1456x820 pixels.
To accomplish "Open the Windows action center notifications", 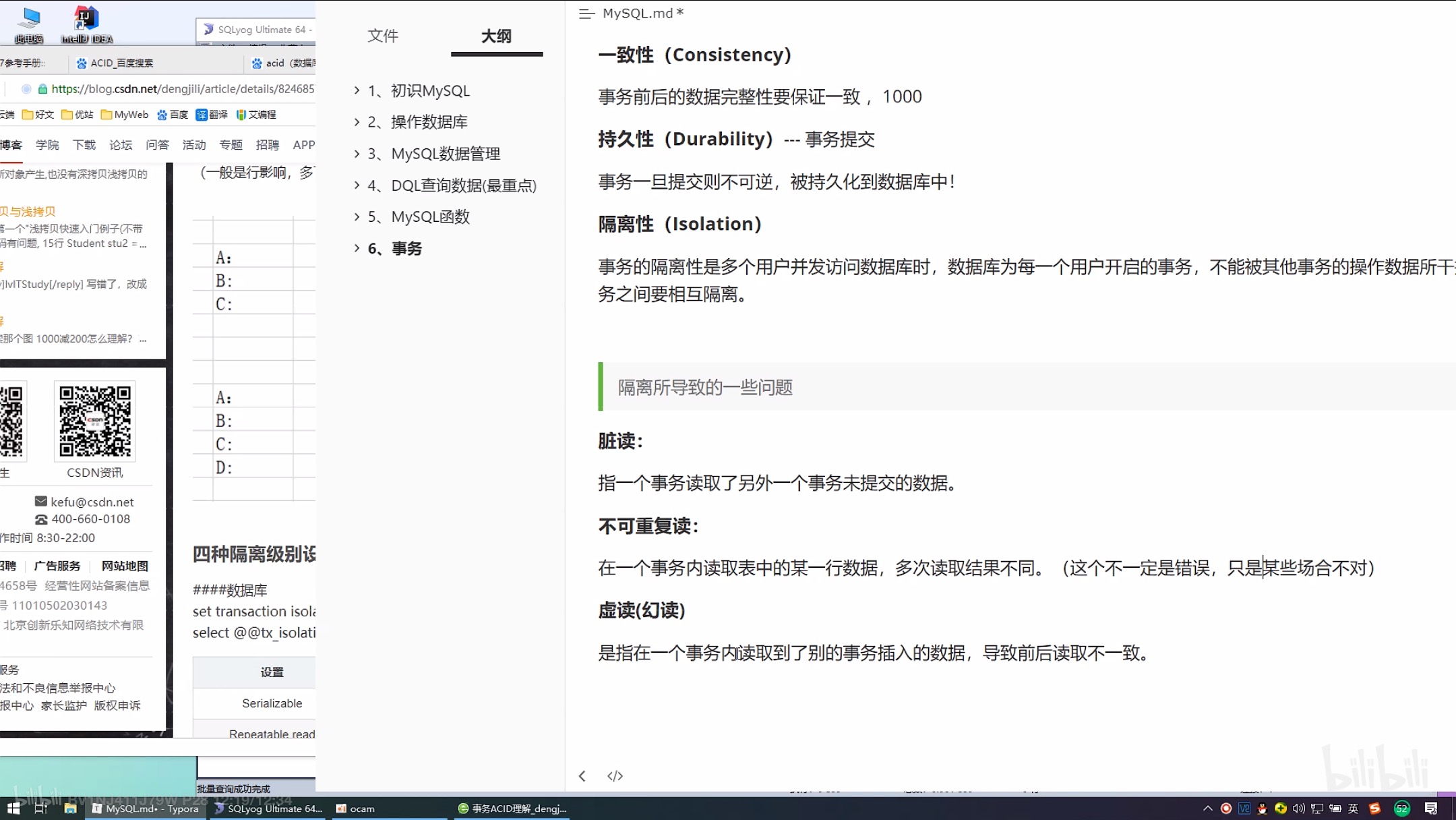I will (1431, 808).
